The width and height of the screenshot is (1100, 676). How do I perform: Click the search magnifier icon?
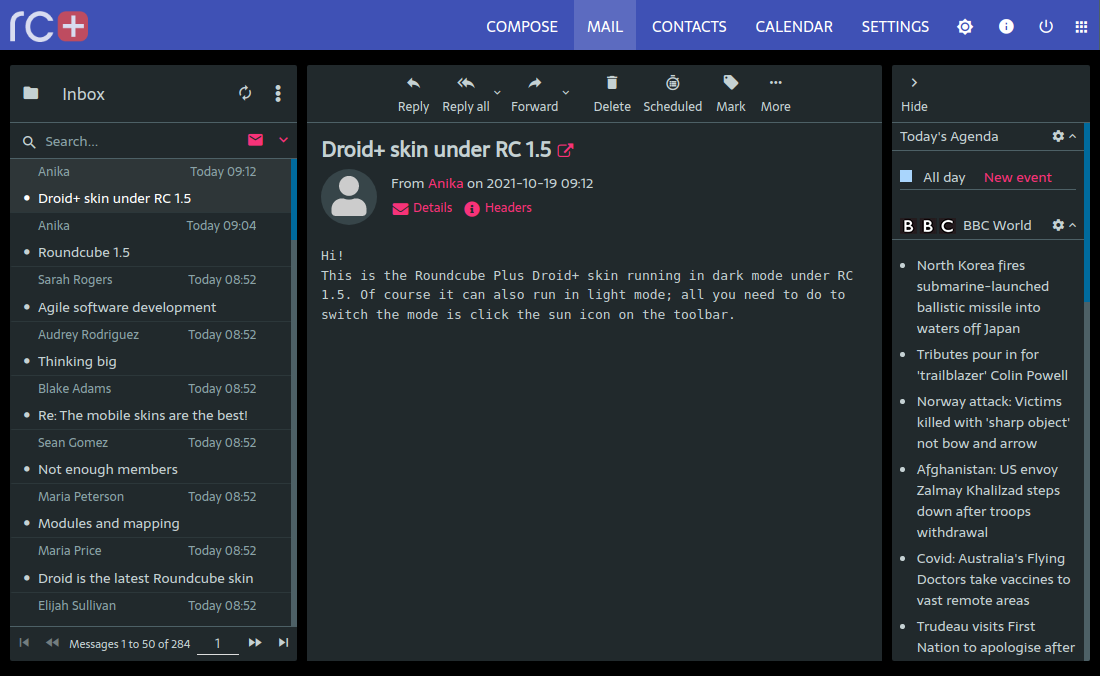point(29,142)
